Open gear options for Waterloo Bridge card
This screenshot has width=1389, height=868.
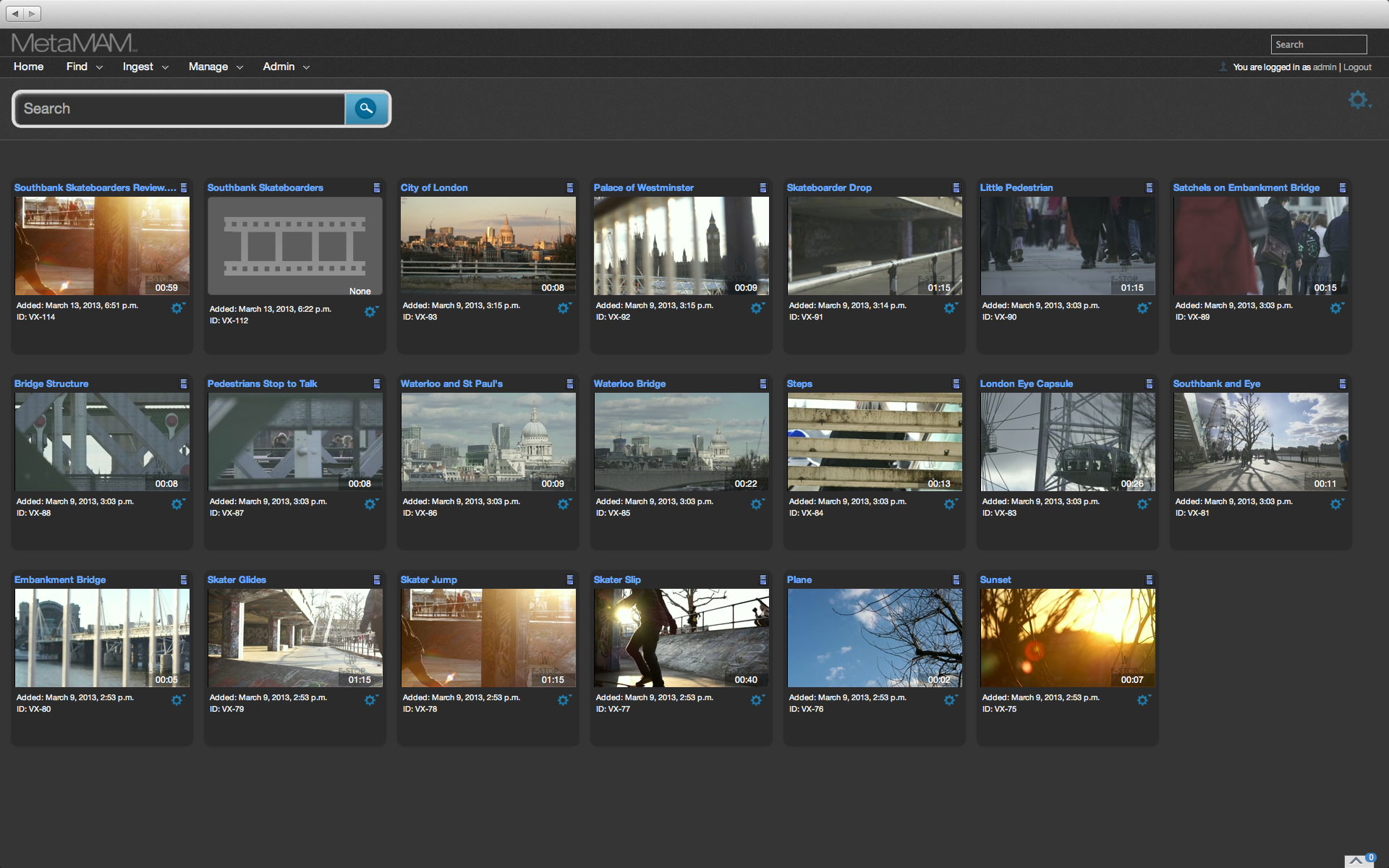757,504
